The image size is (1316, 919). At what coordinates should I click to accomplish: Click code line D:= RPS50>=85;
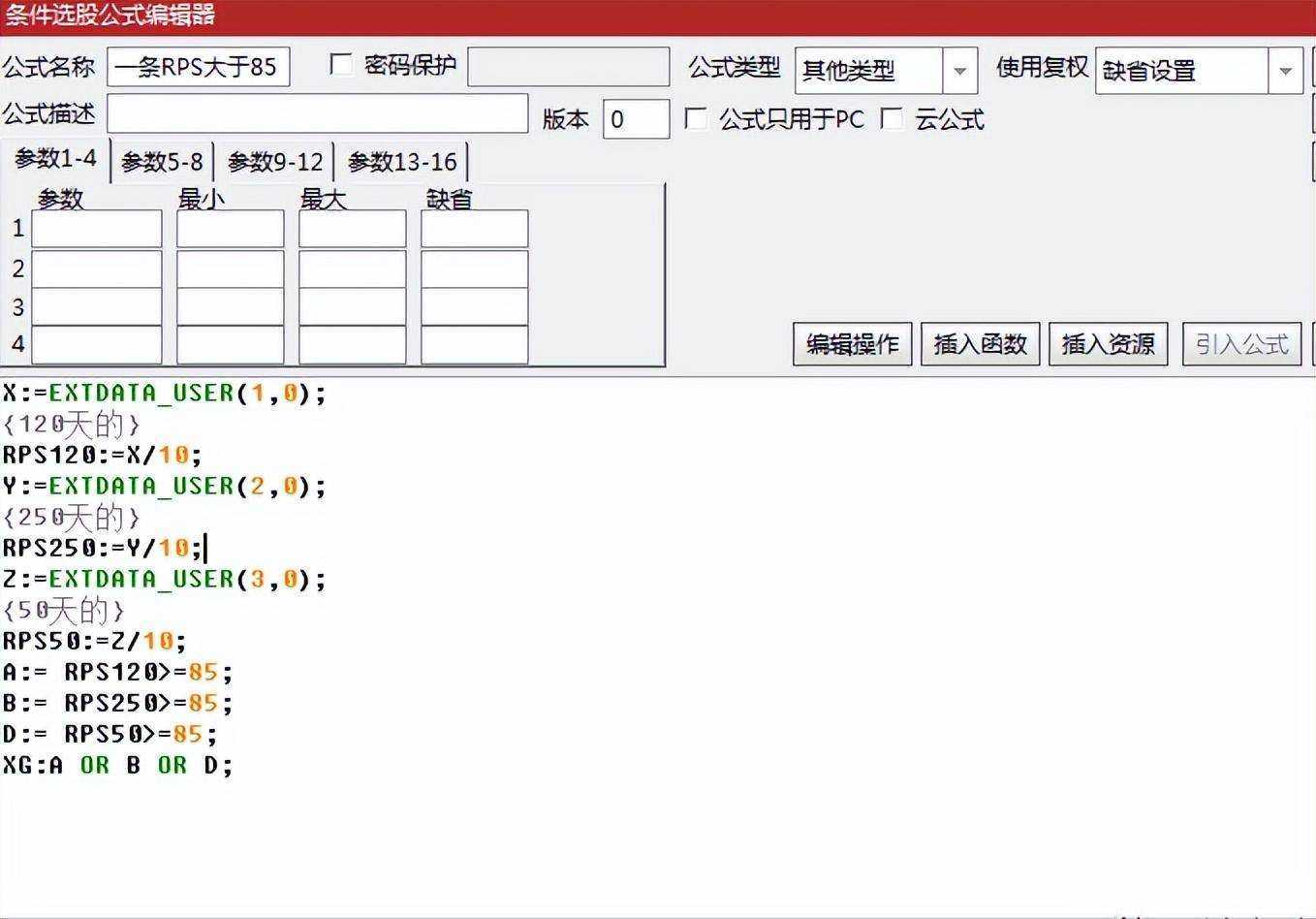(110, 734)
